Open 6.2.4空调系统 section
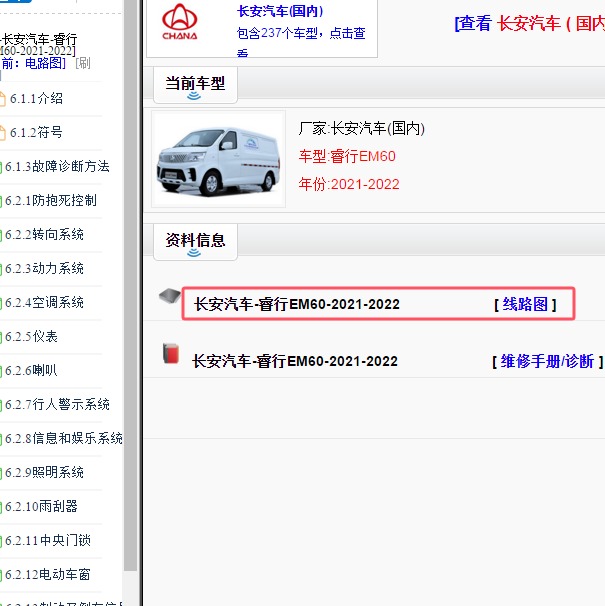 click(x=44, y=303)
